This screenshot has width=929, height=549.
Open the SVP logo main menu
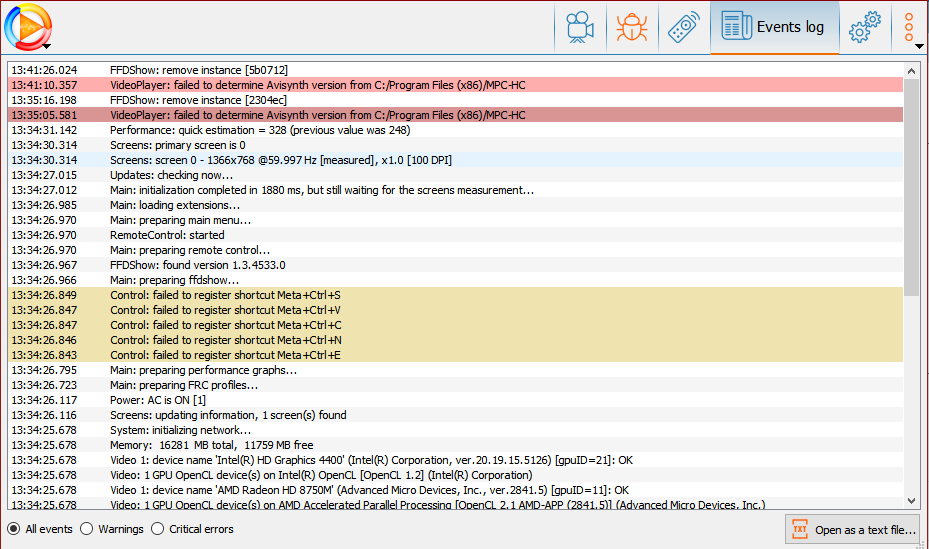click(x=28, y=27)
